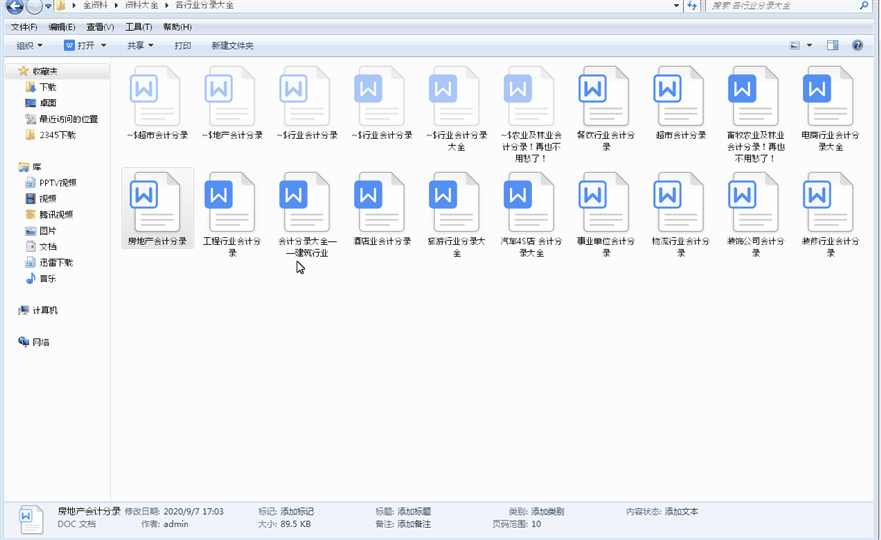The width and height of the screenshot is (881, 540).
Task: Open the 共享 dropdown menu
Action: pos(140,46)
